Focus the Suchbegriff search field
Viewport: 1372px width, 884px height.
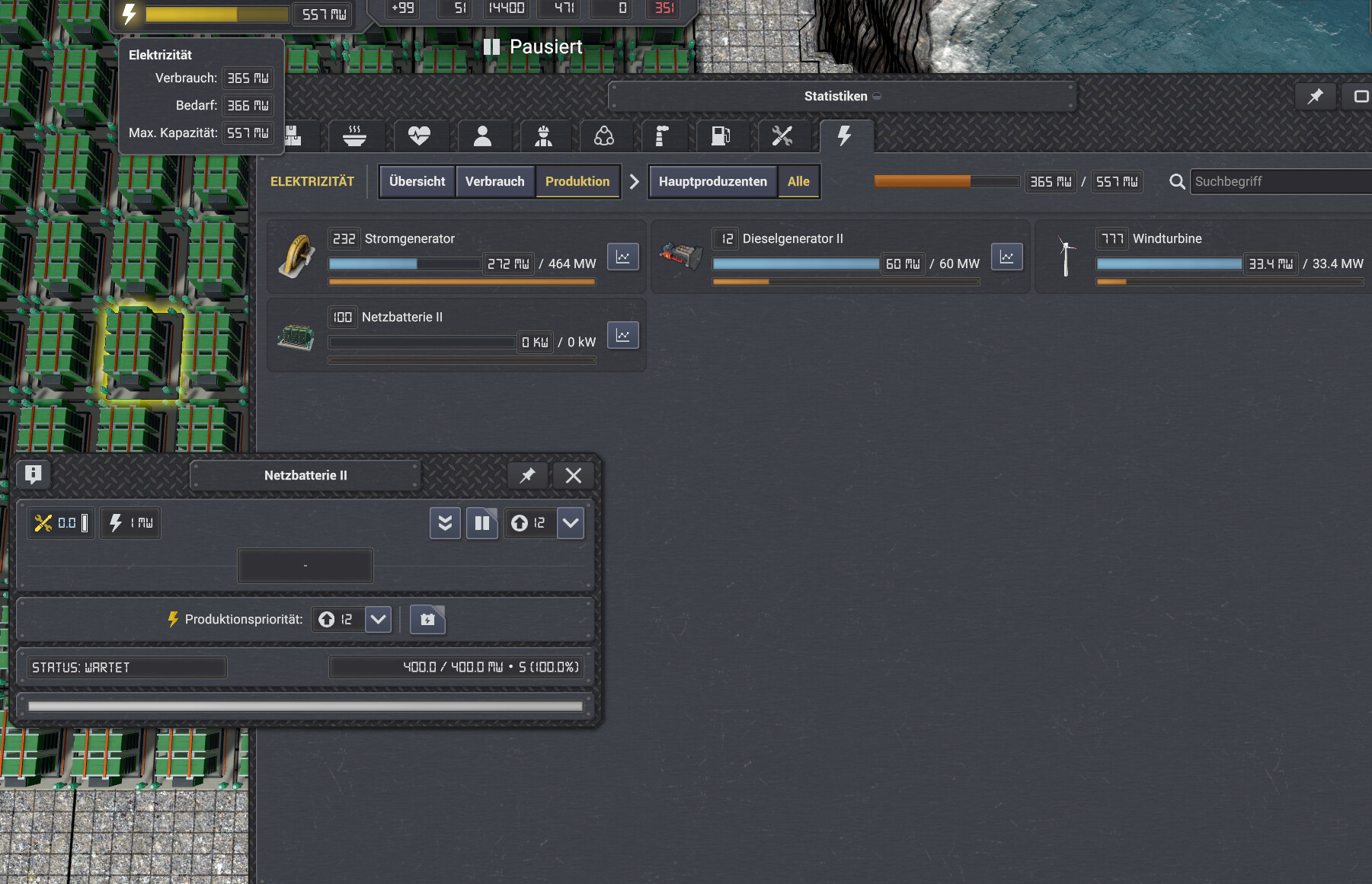point(1281,181)
